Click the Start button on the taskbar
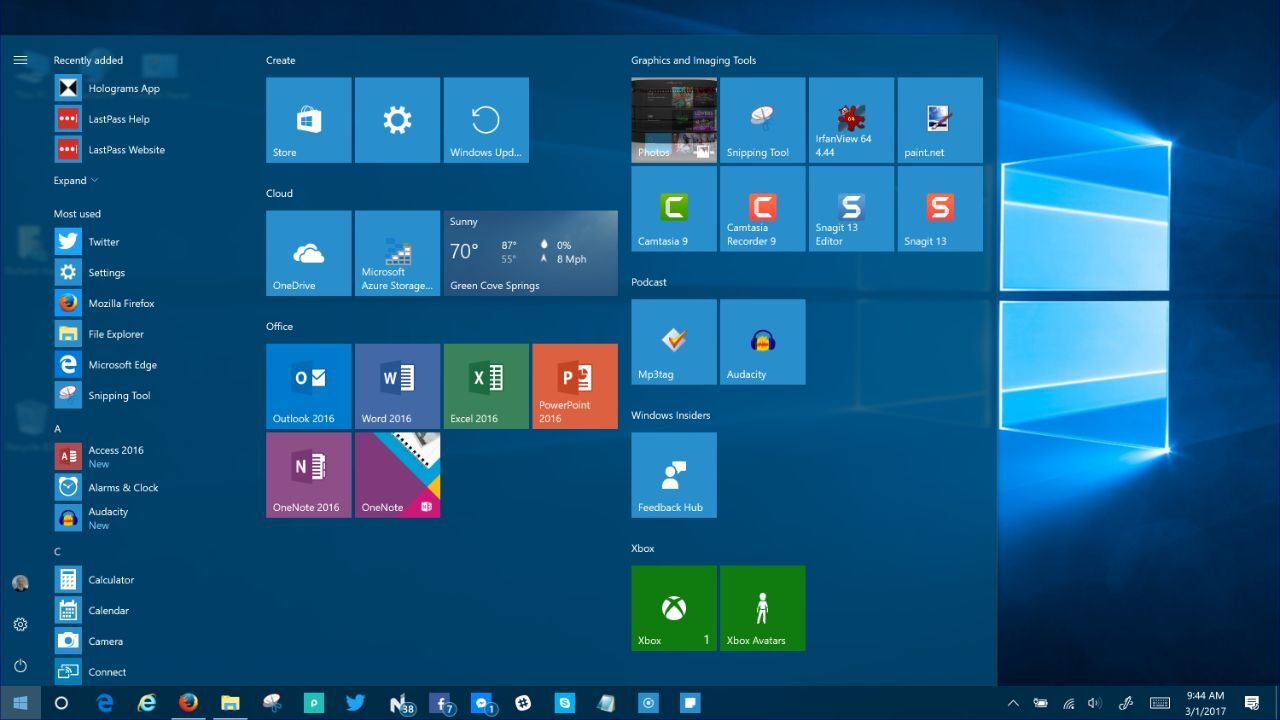Viewport: 1280px width, 720px height. (x=20, y=703)
